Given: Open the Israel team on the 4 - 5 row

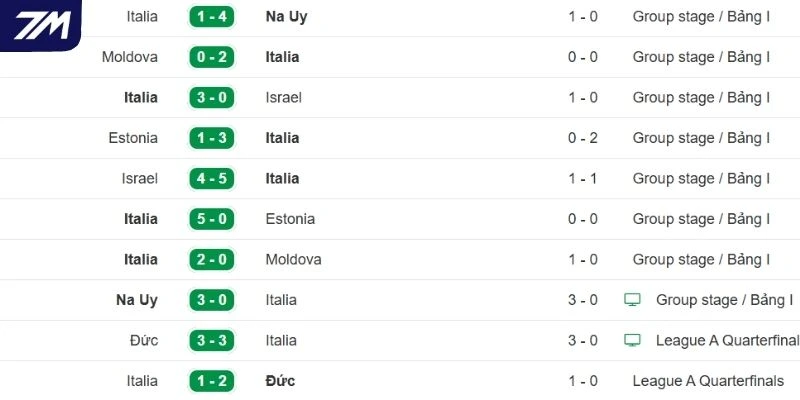Looking at the screenshot, I should (139, 178).
